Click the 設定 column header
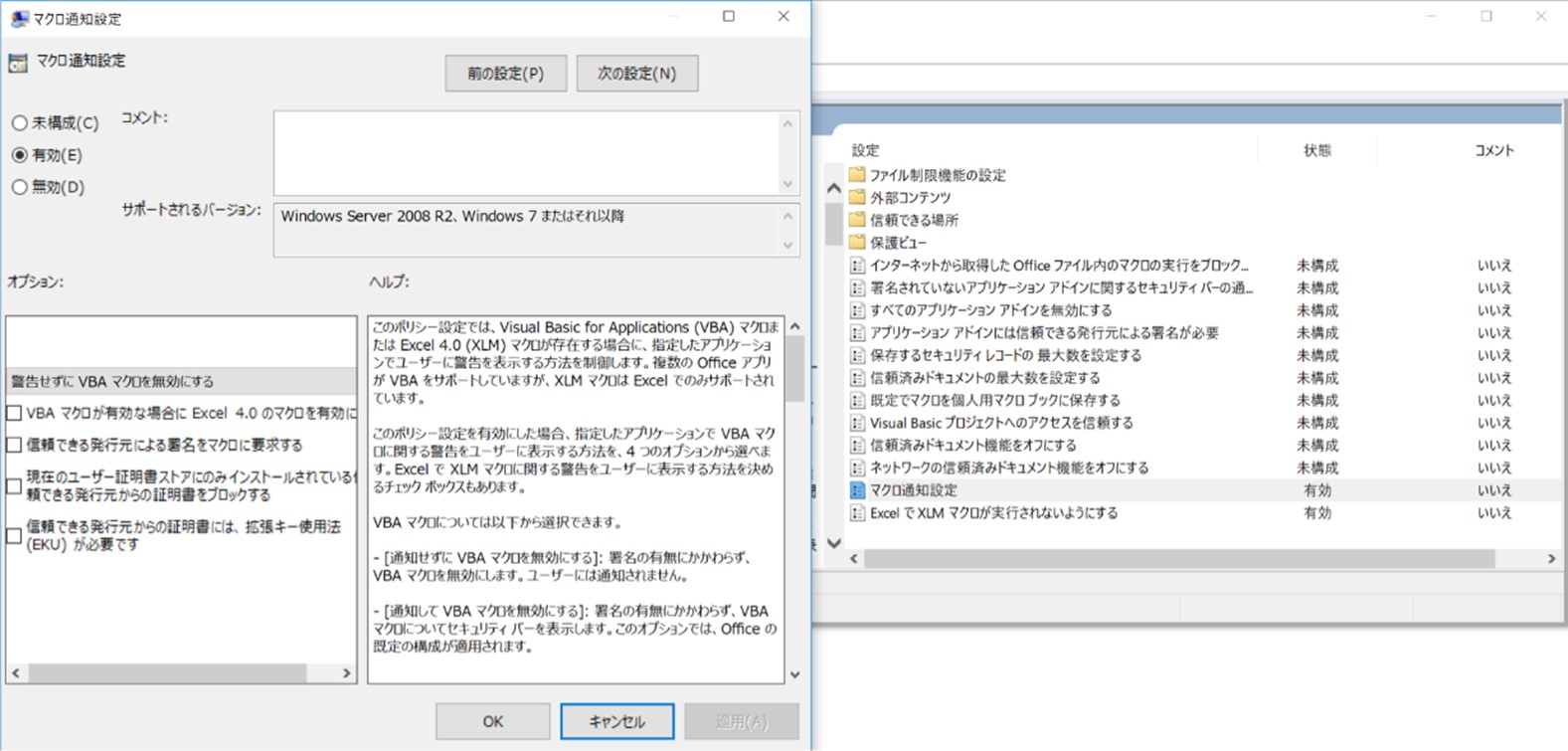The height and width of the screenshot is (751, 1568). pos(865,150)
